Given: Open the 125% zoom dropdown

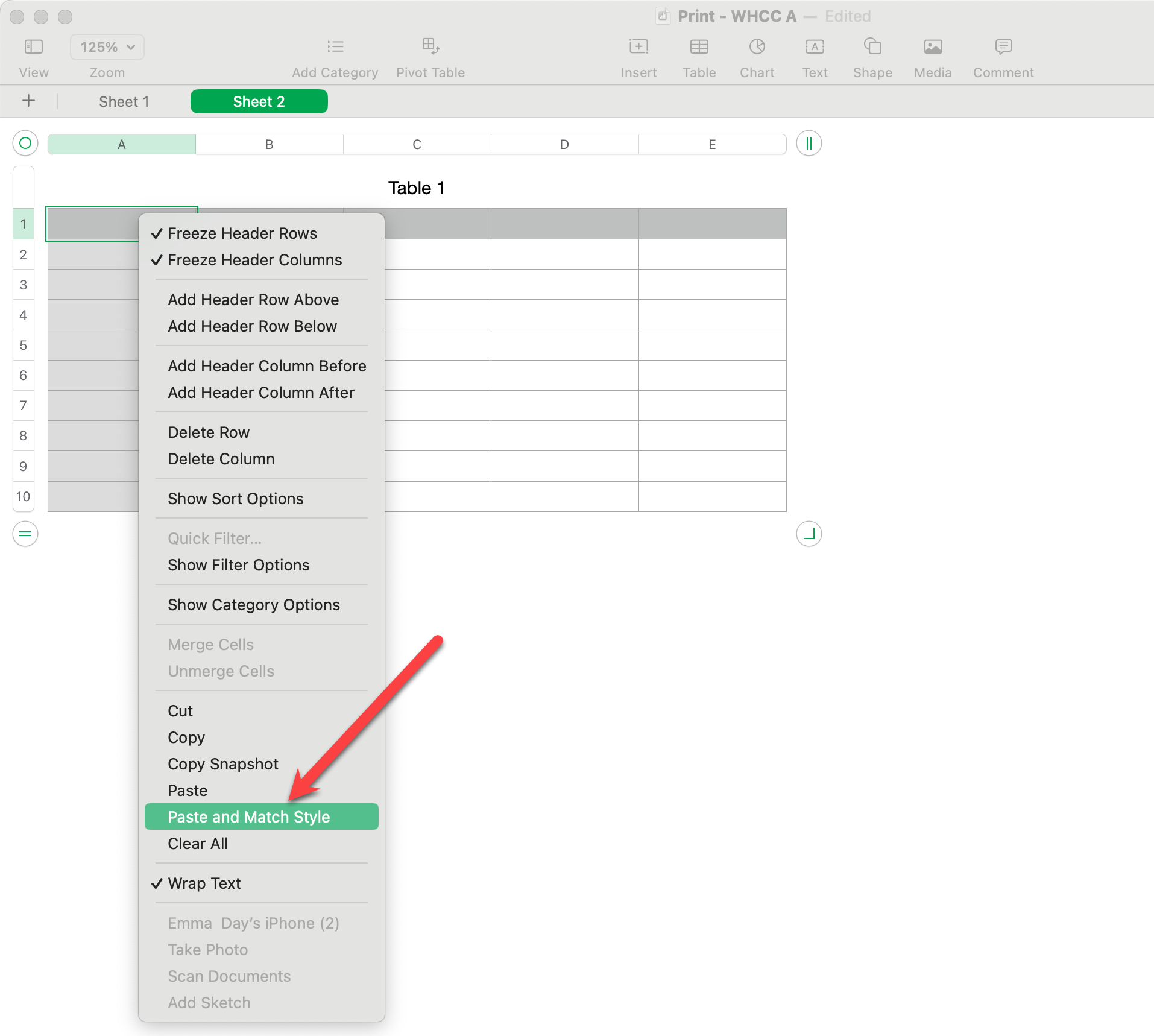Looking at the screenshot, I should point(107,47).
